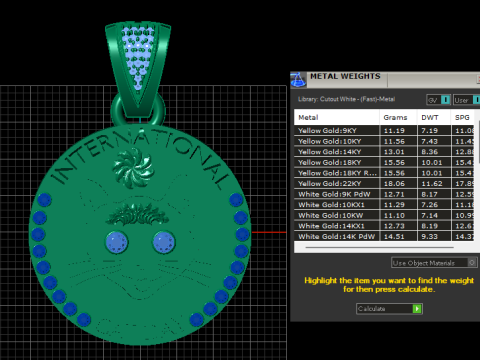Image resolution: width=480 pixels, height=360 pixels.
Task: Select the Yellow Gold:22KY row
Action: (384, 183)
